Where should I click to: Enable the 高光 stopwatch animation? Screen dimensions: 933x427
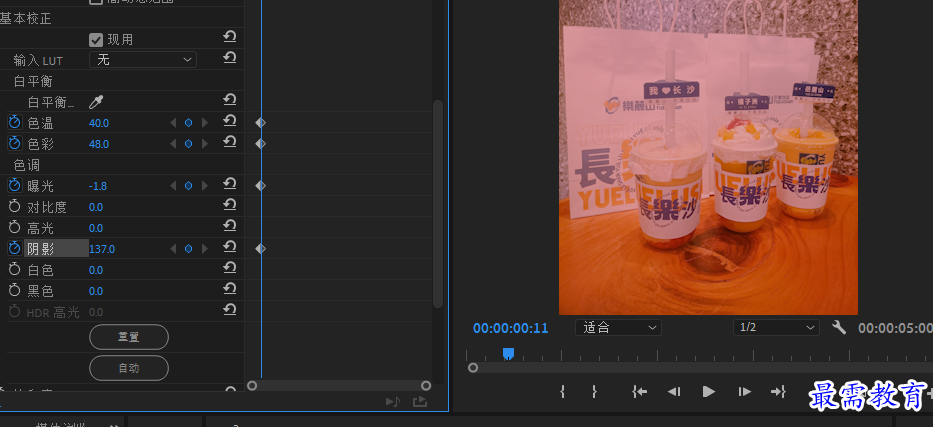[x=14, y=228]
